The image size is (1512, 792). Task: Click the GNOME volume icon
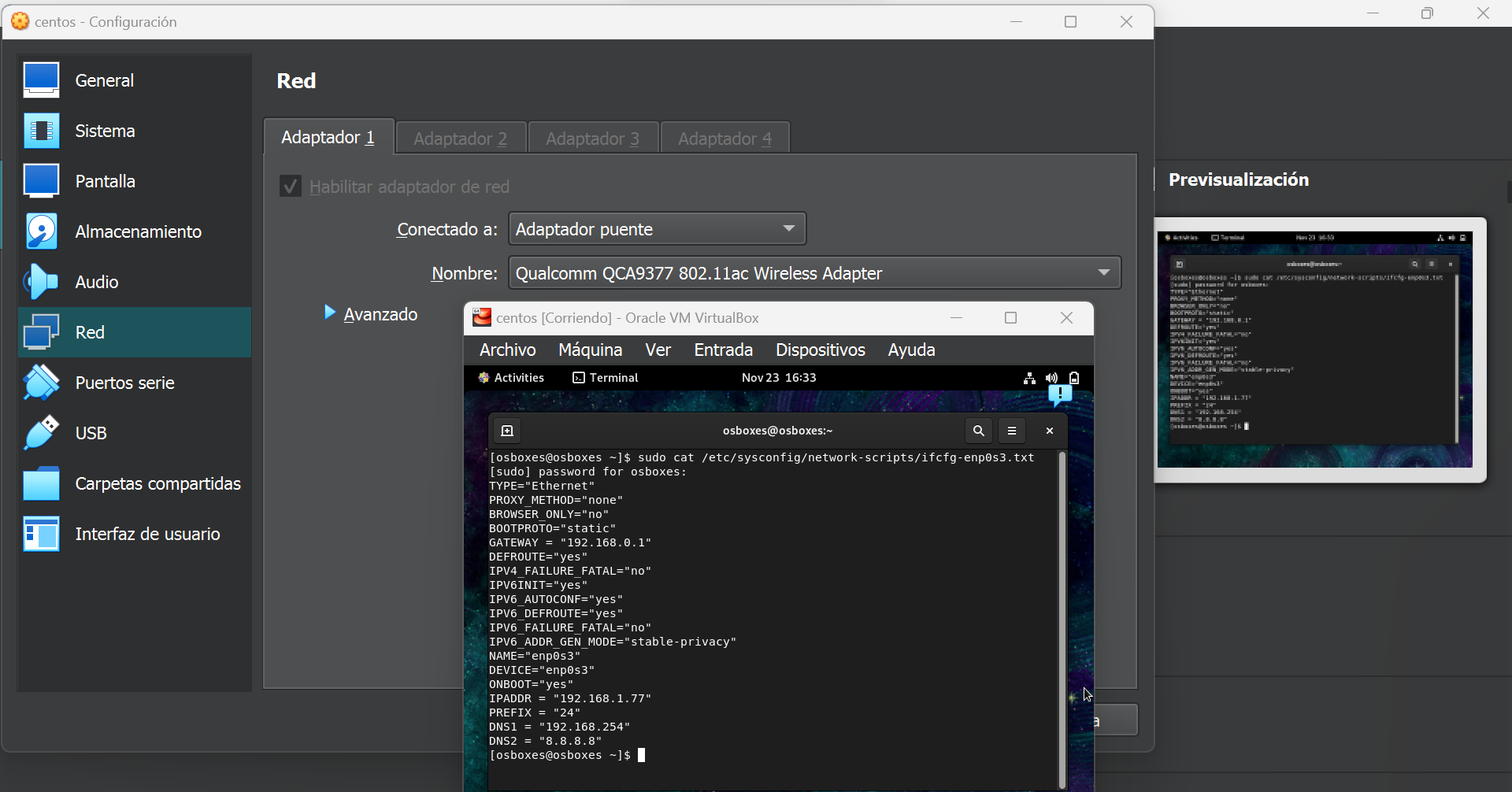click(1051, 378)
